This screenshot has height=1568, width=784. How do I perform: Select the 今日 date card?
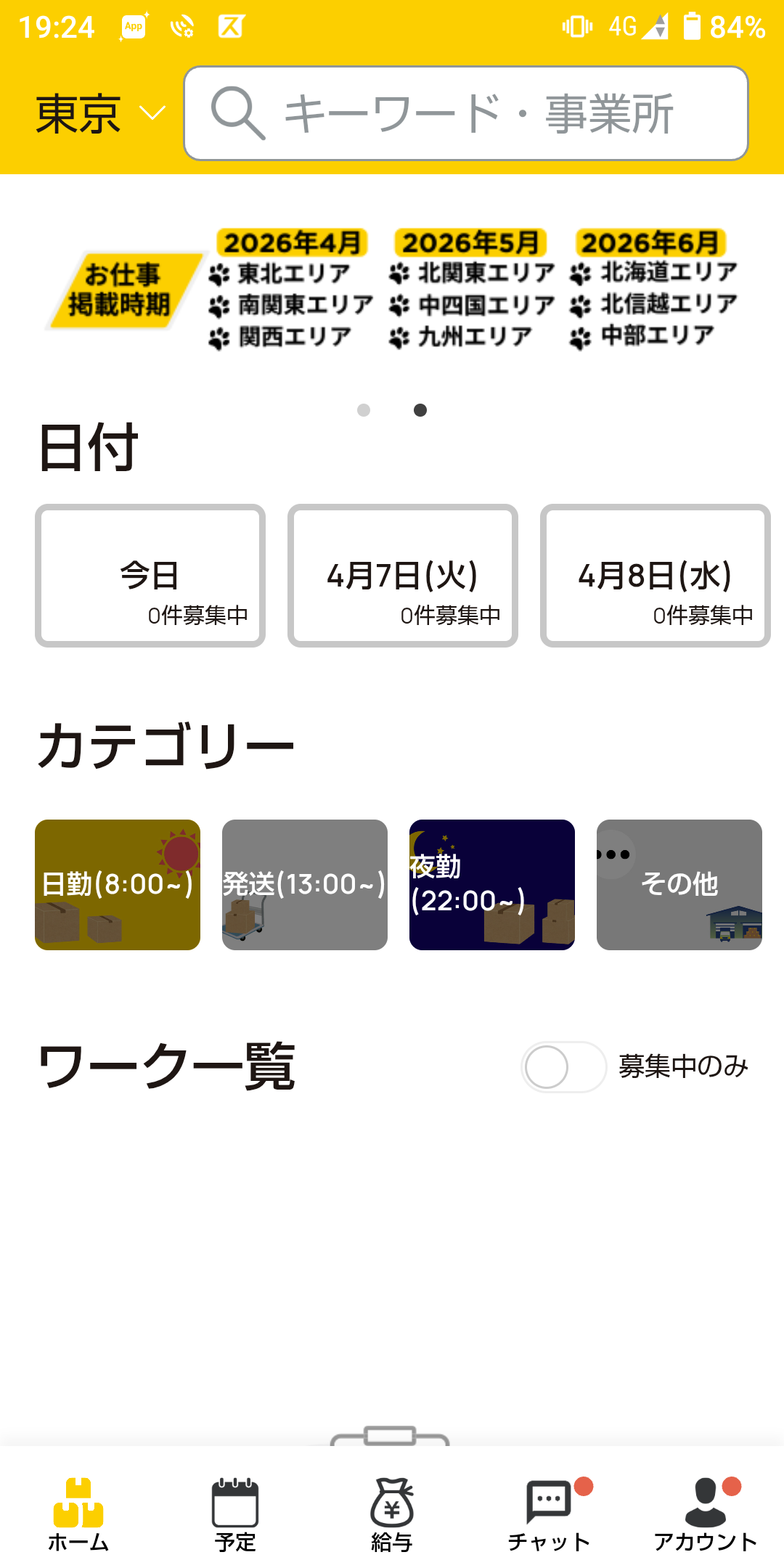point(150,576)
